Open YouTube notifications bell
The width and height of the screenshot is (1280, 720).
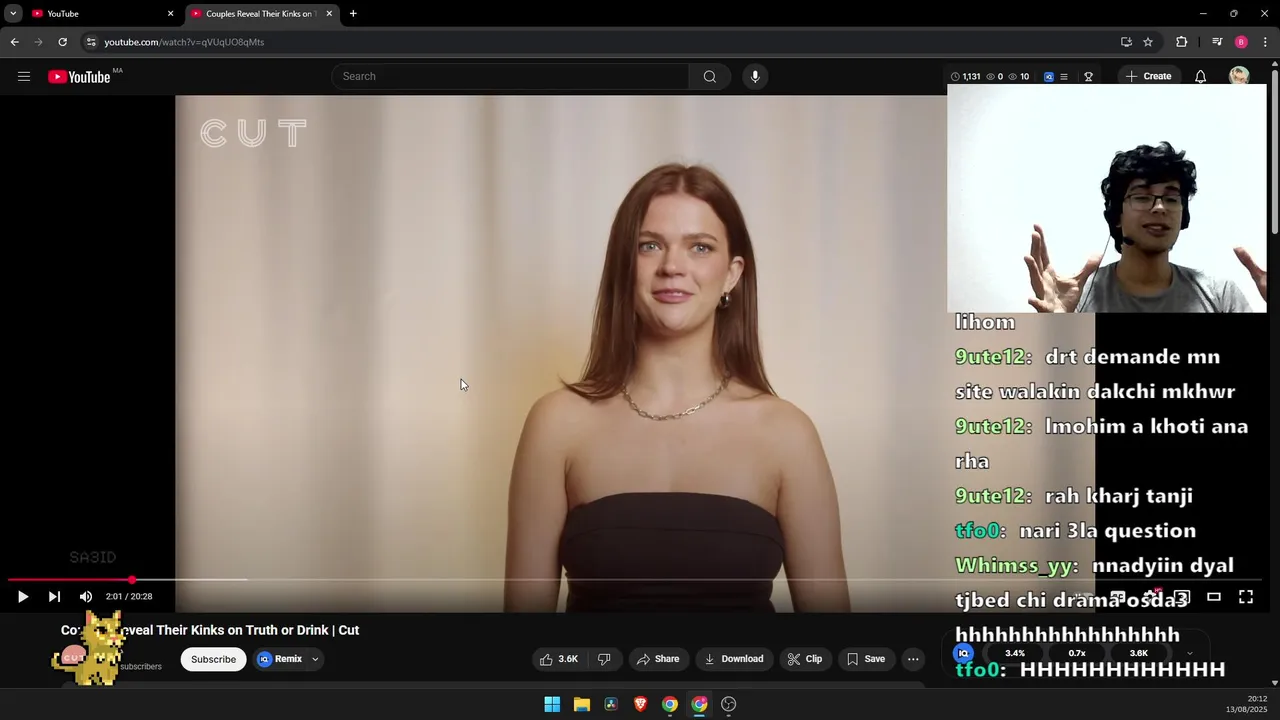[1201, 76]
